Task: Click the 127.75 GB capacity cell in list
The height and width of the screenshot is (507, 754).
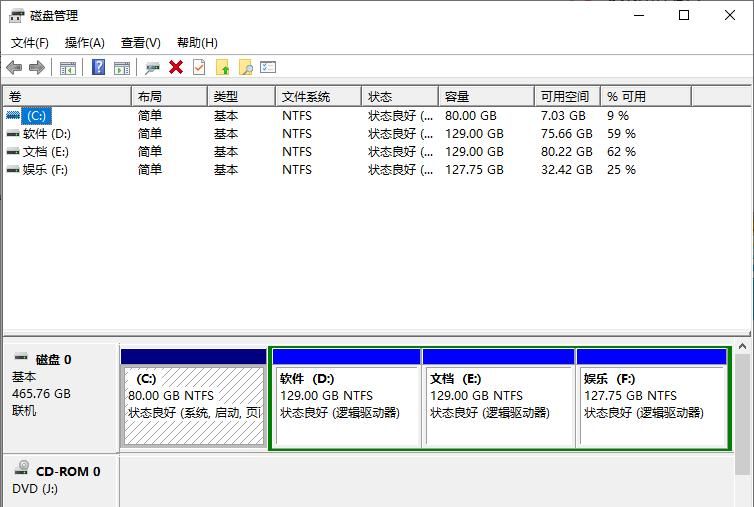Action: pos(474,170)
